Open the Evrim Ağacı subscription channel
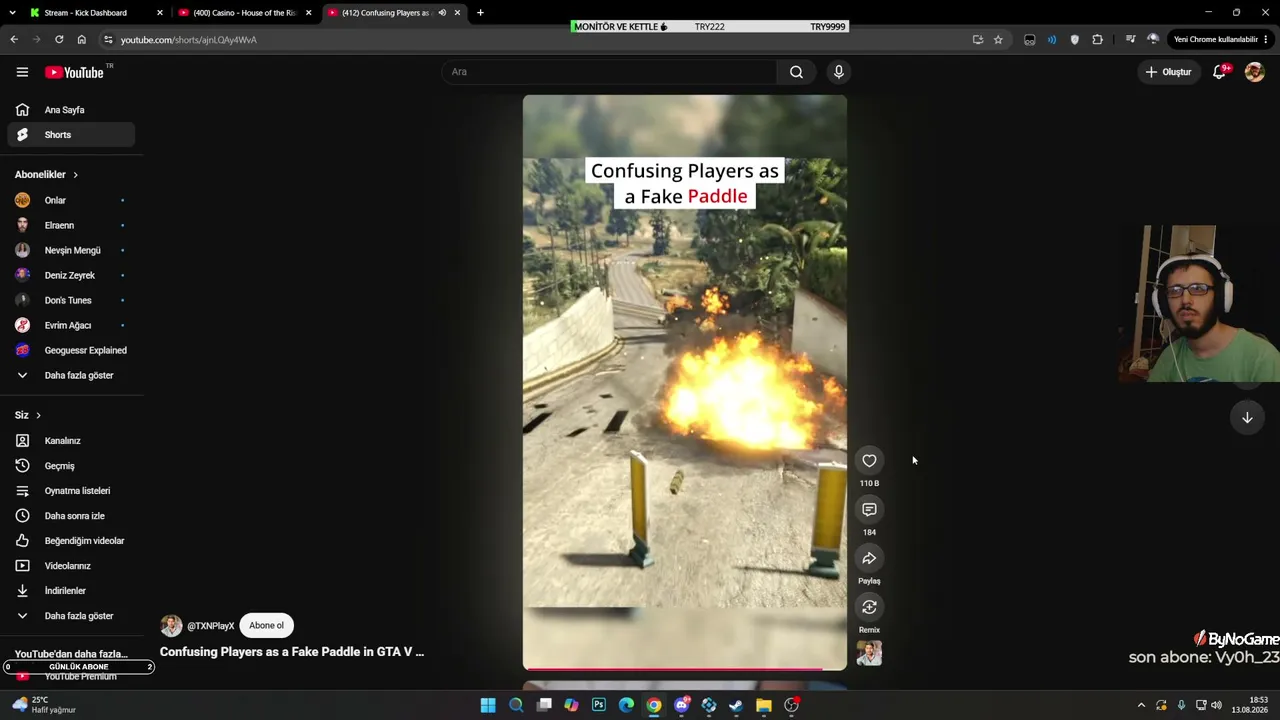This screenshot has width=1280, height=720. [x=70, y=325]
